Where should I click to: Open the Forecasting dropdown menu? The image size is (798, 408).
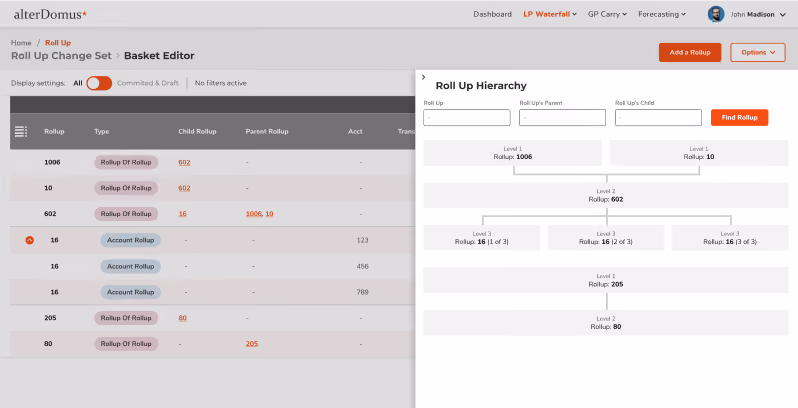pos(662,14)
